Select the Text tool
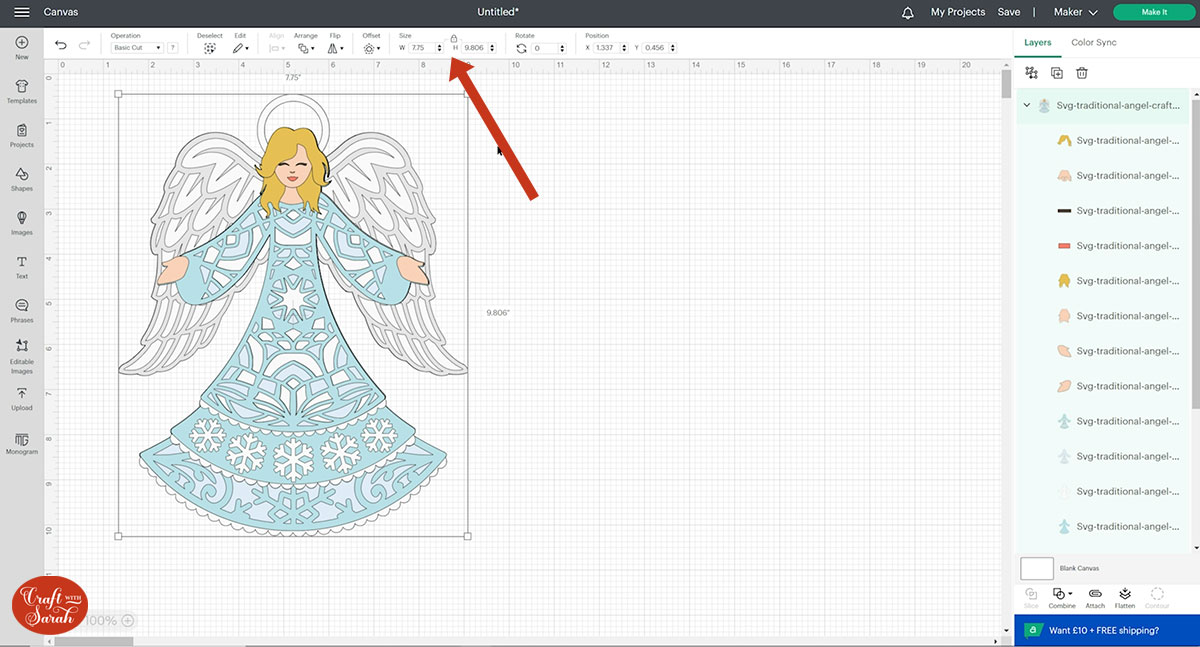The width and height of the screenshot is (1200, 647). click(x=22, y=266)
